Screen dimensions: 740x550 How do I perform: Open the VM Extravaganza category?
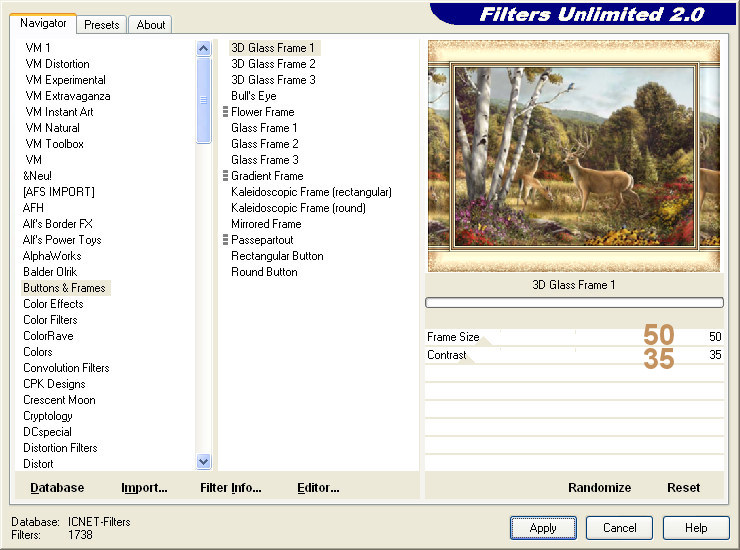pos(68,96)
